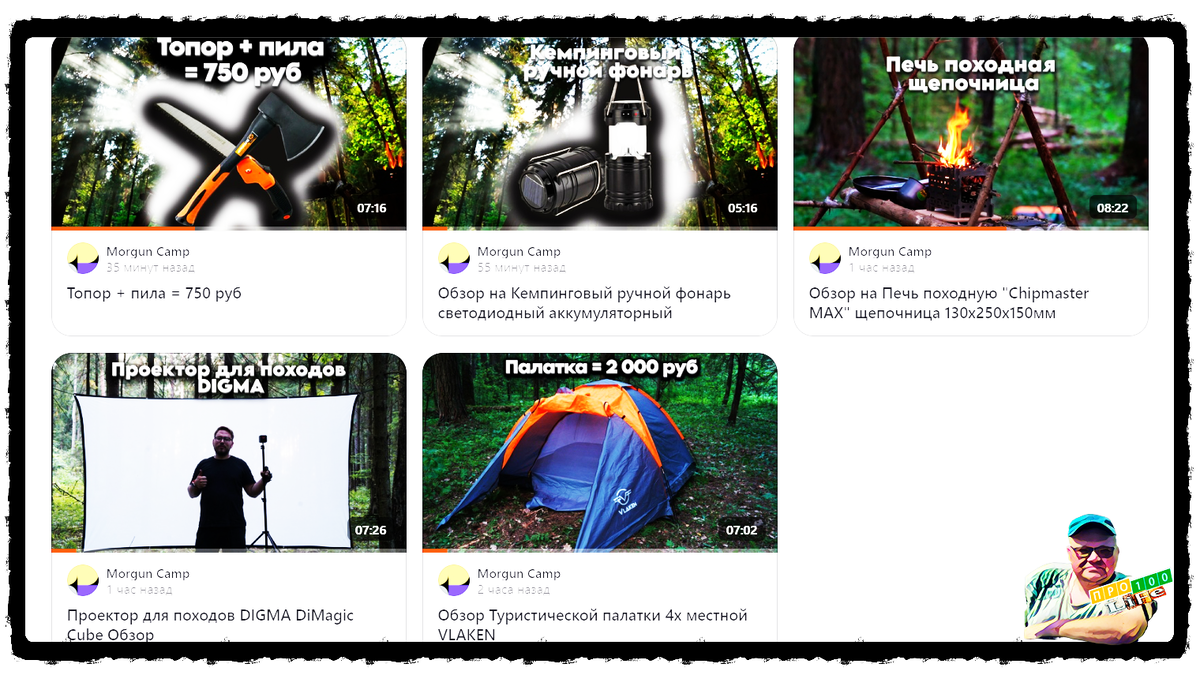This screenshot has height=675, width=1200.
Task: Open the Проектор для походов DIGMA thumbnail
Action: coord(229,452)
